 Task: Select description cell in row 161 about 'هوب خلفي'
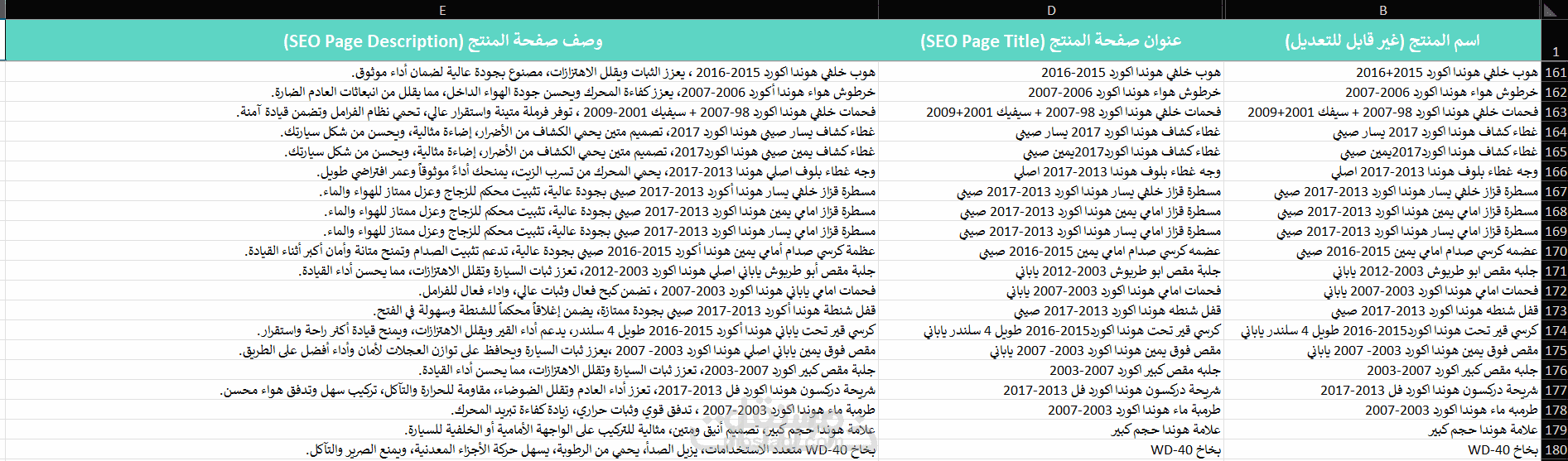point(442,72)
